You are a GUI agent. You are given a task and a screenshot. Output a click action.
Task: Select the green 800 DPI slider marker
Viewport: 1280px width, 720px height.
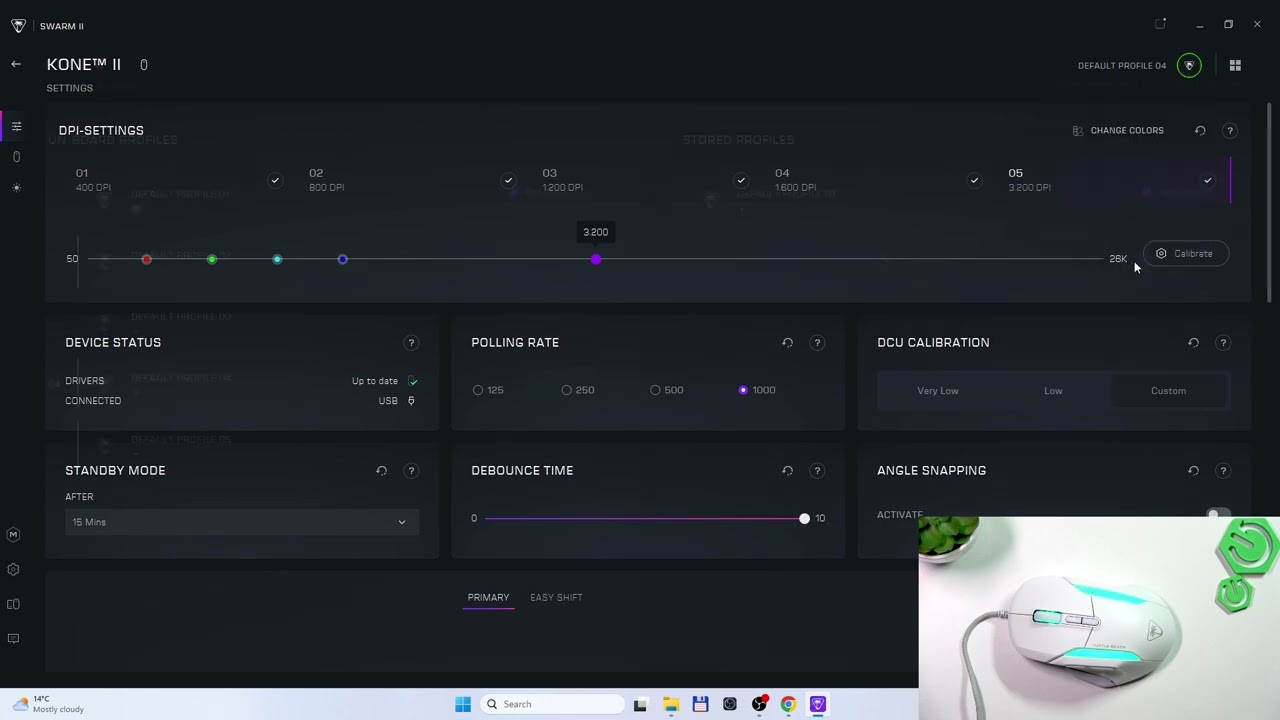click(x=212, y=259)
